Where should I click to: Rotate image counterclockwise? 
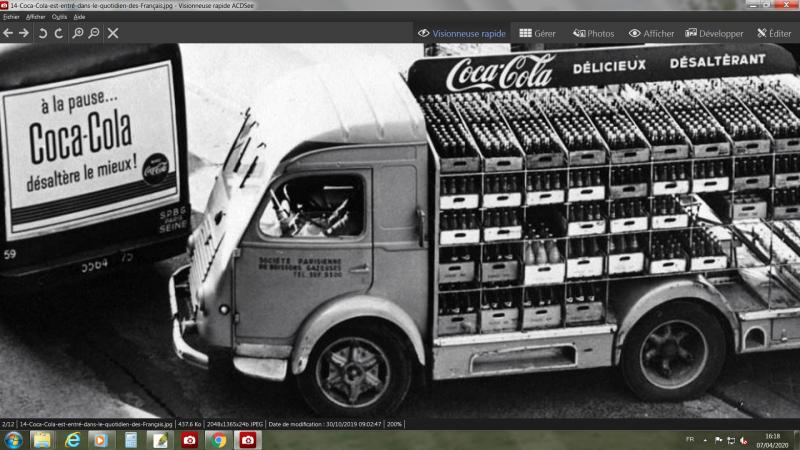pos(43,33)
